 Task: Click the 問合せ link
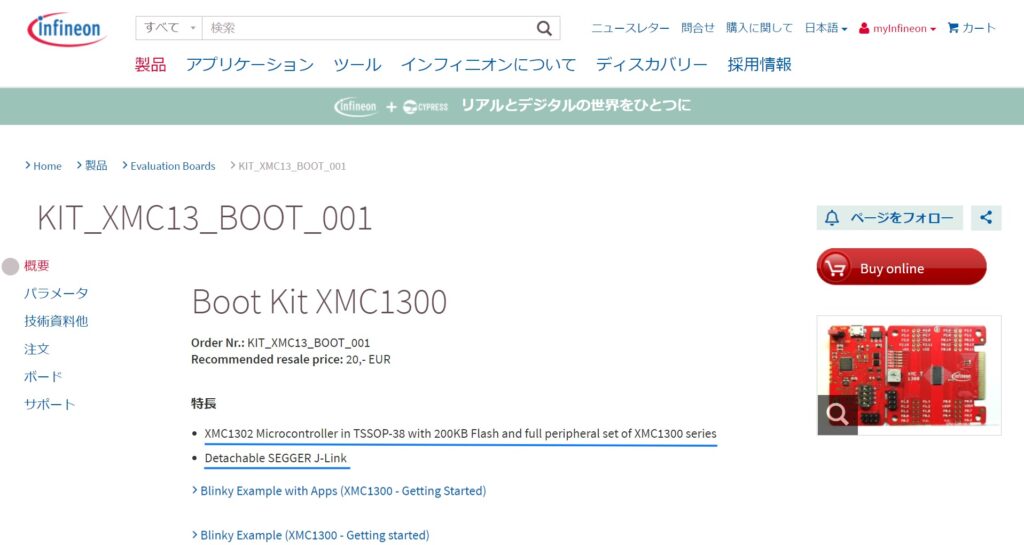(x=697, y=28)
